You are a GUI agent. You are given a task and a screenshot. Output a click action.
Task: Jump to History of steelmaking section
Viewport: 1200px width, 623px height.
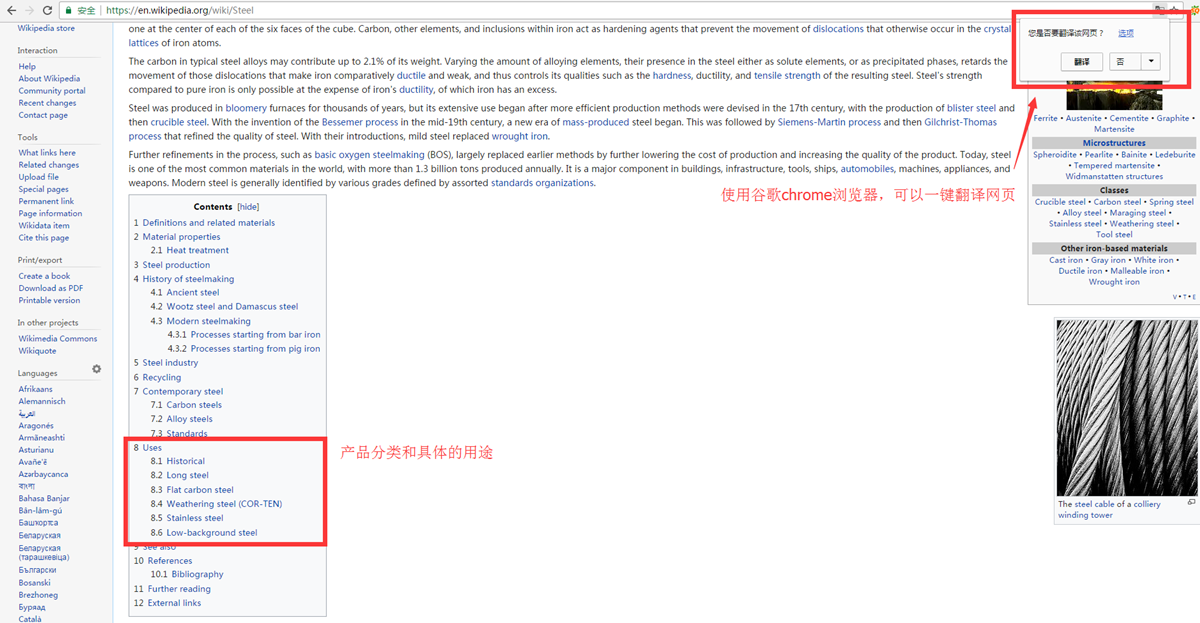pos(188,279)
